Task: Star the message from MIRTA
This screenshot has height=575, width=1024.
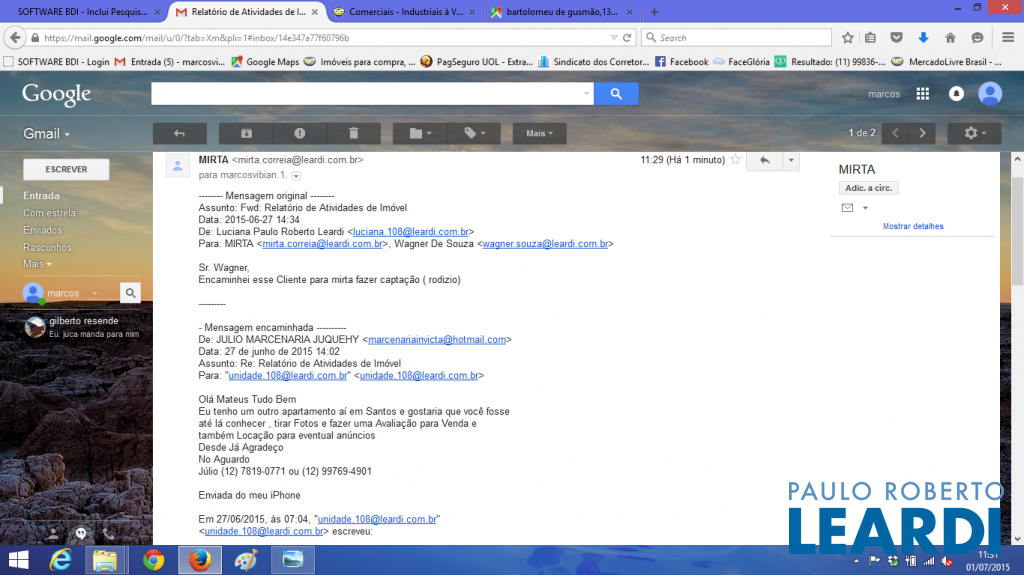Action: 736,160
